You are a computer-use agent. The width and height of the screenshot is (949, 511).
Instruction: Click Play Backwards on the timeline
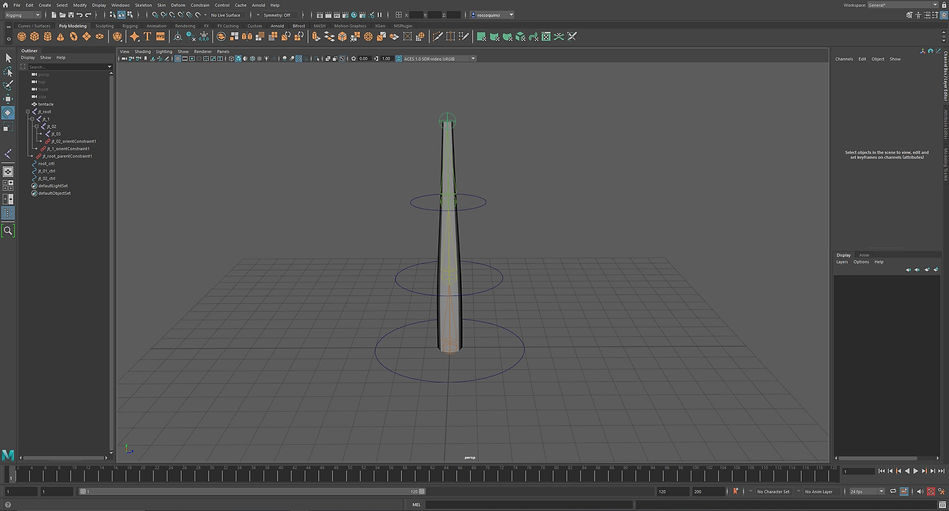click(x=907, y=471)
